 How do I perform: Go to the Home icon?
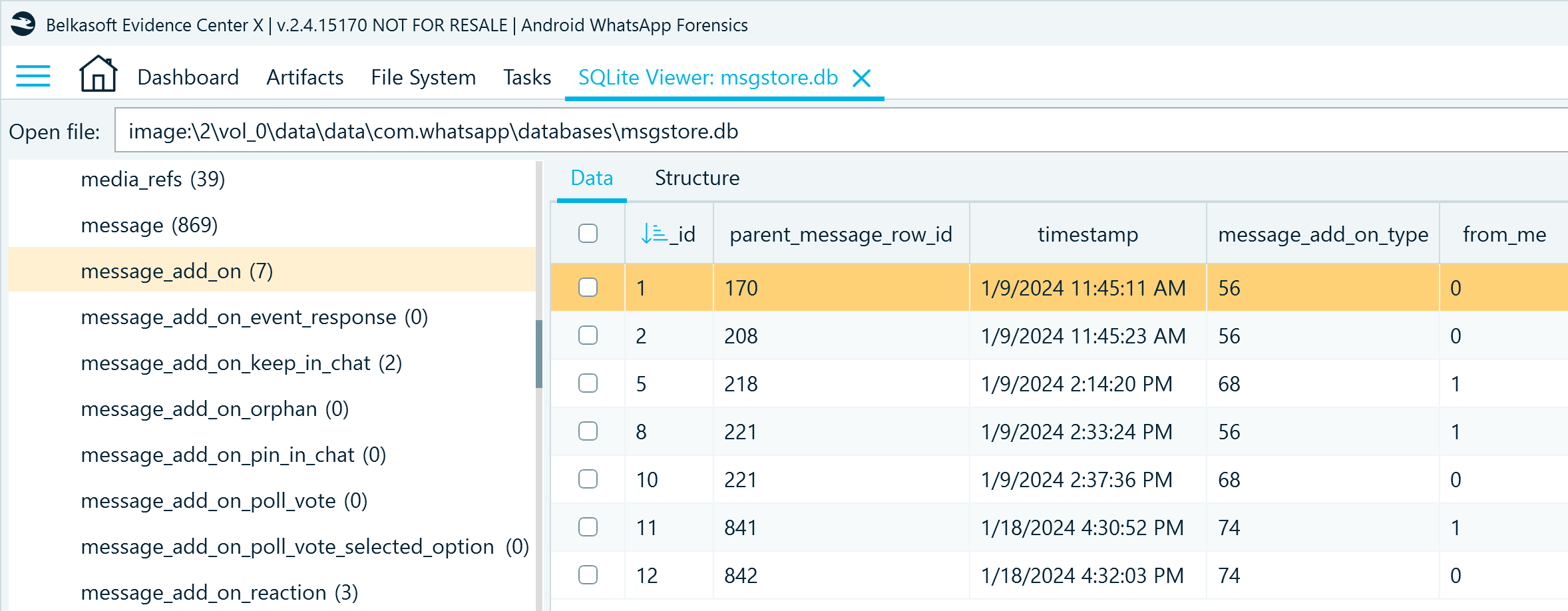tap(98, 75)
